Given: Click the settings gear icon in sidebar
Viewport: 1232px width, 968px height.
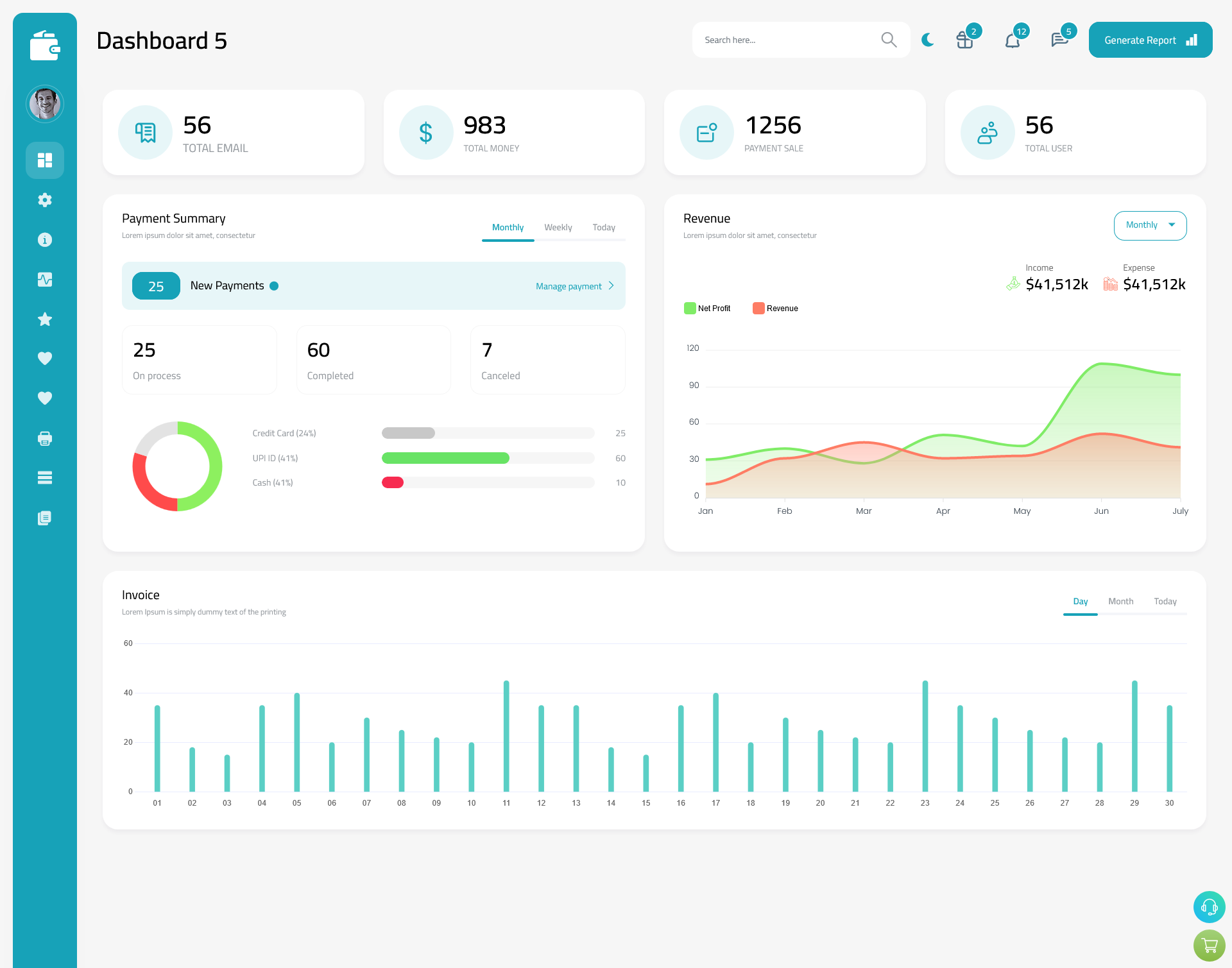Looking at the screenshot, I should (x=45, y=199).
